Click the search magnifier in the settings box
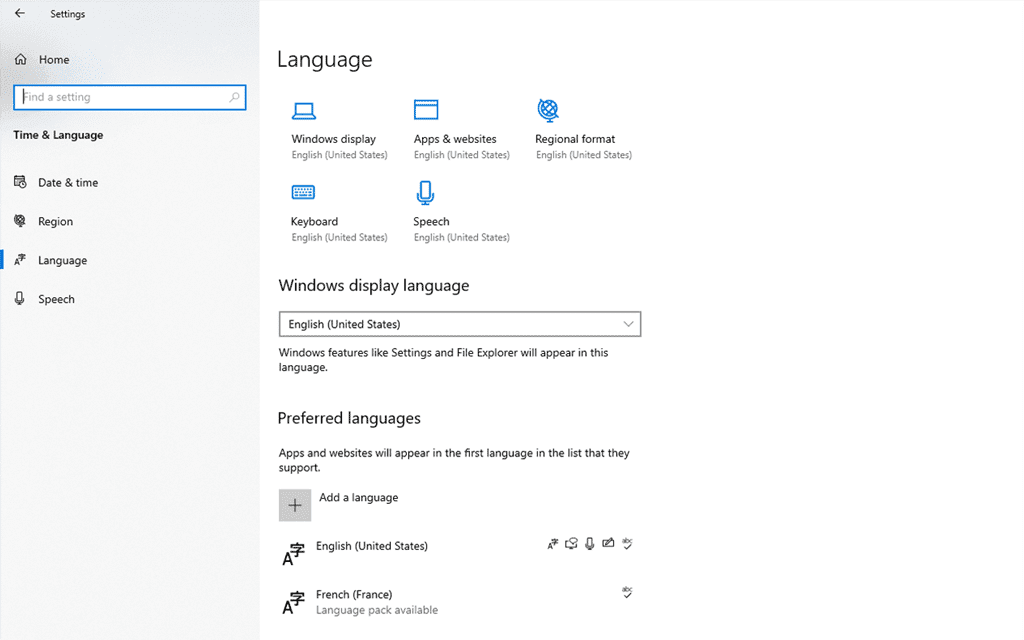The height and width of the screenshot is (640, 1024). coord(233,97)
